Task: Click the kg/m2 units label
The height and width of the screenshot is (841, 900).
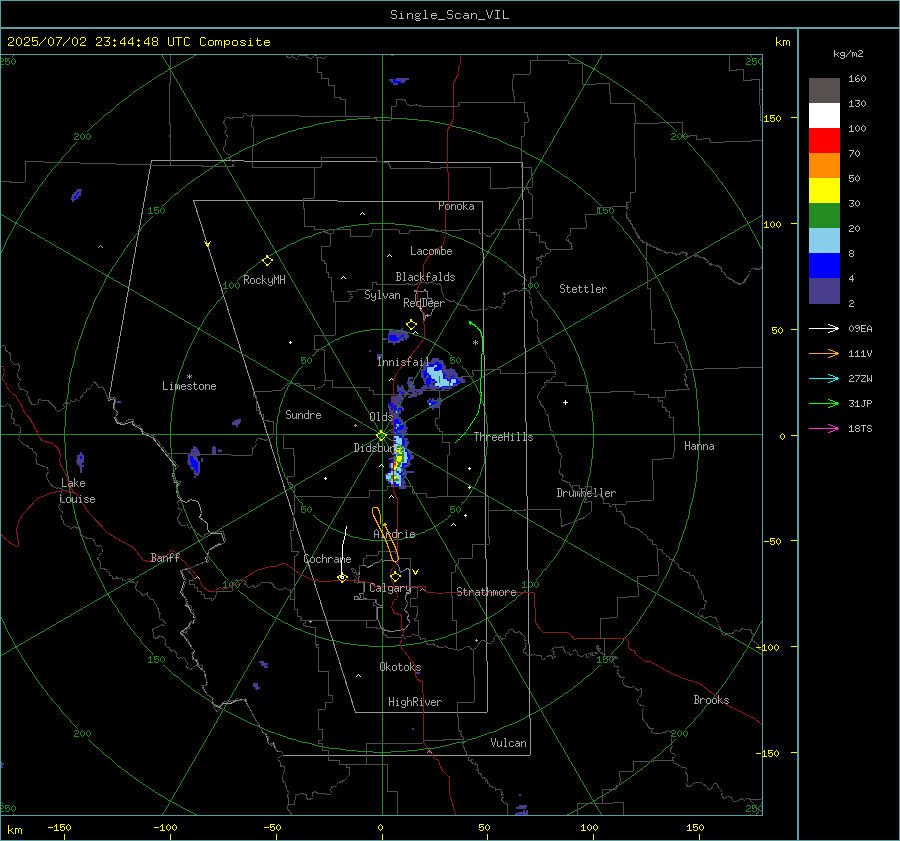Action: pyautogui.click(x=848, y=54)
